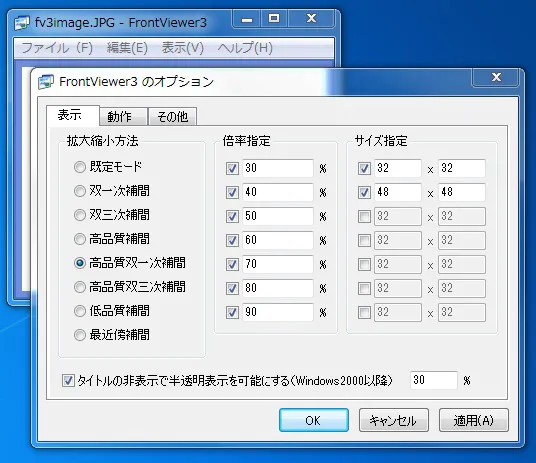Uncheck the 80% zoom ratio checkbox
Viewport: 536px width, 463px height.
coord(232,288)
